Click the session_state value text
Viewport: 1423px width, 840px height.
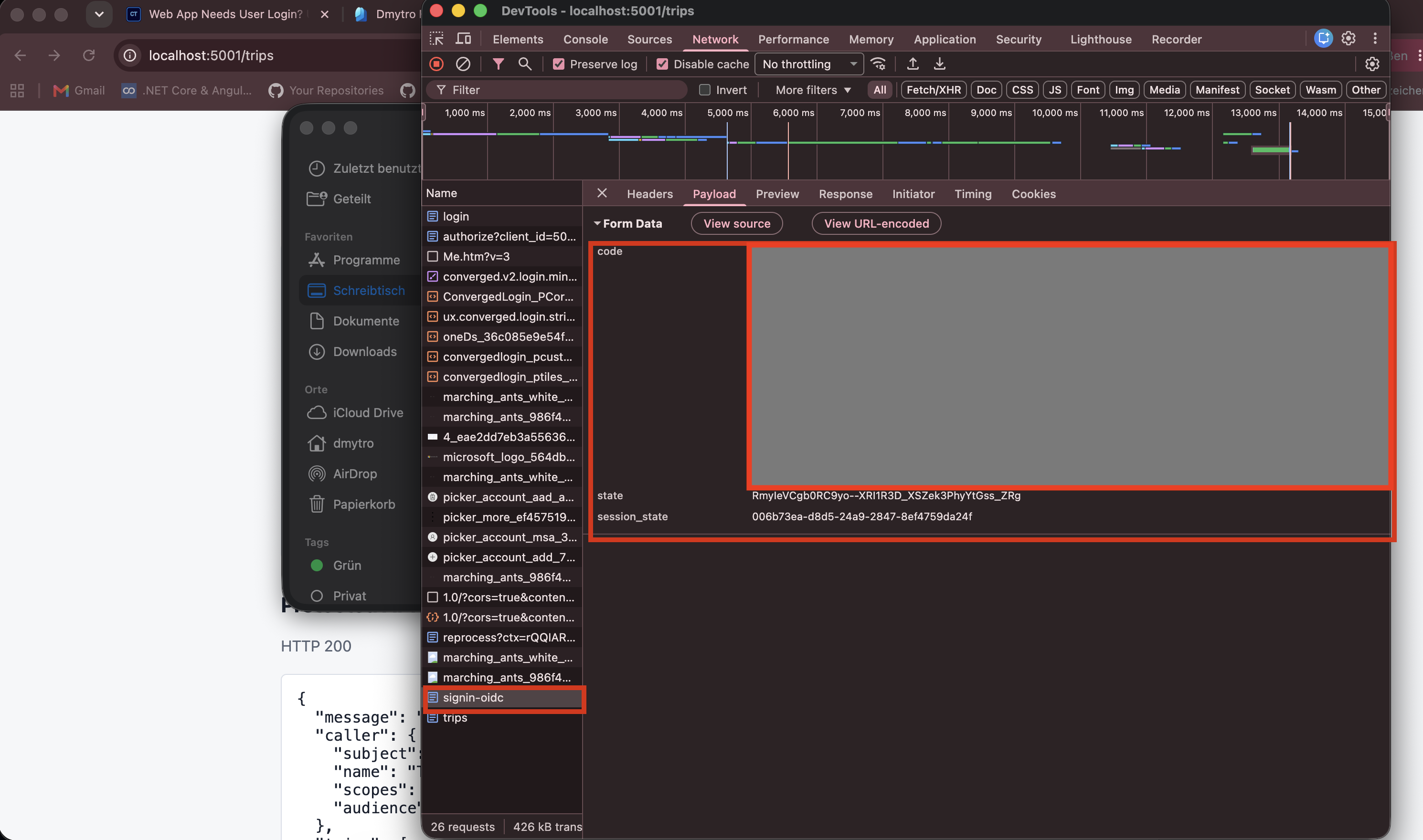point(861,516)
